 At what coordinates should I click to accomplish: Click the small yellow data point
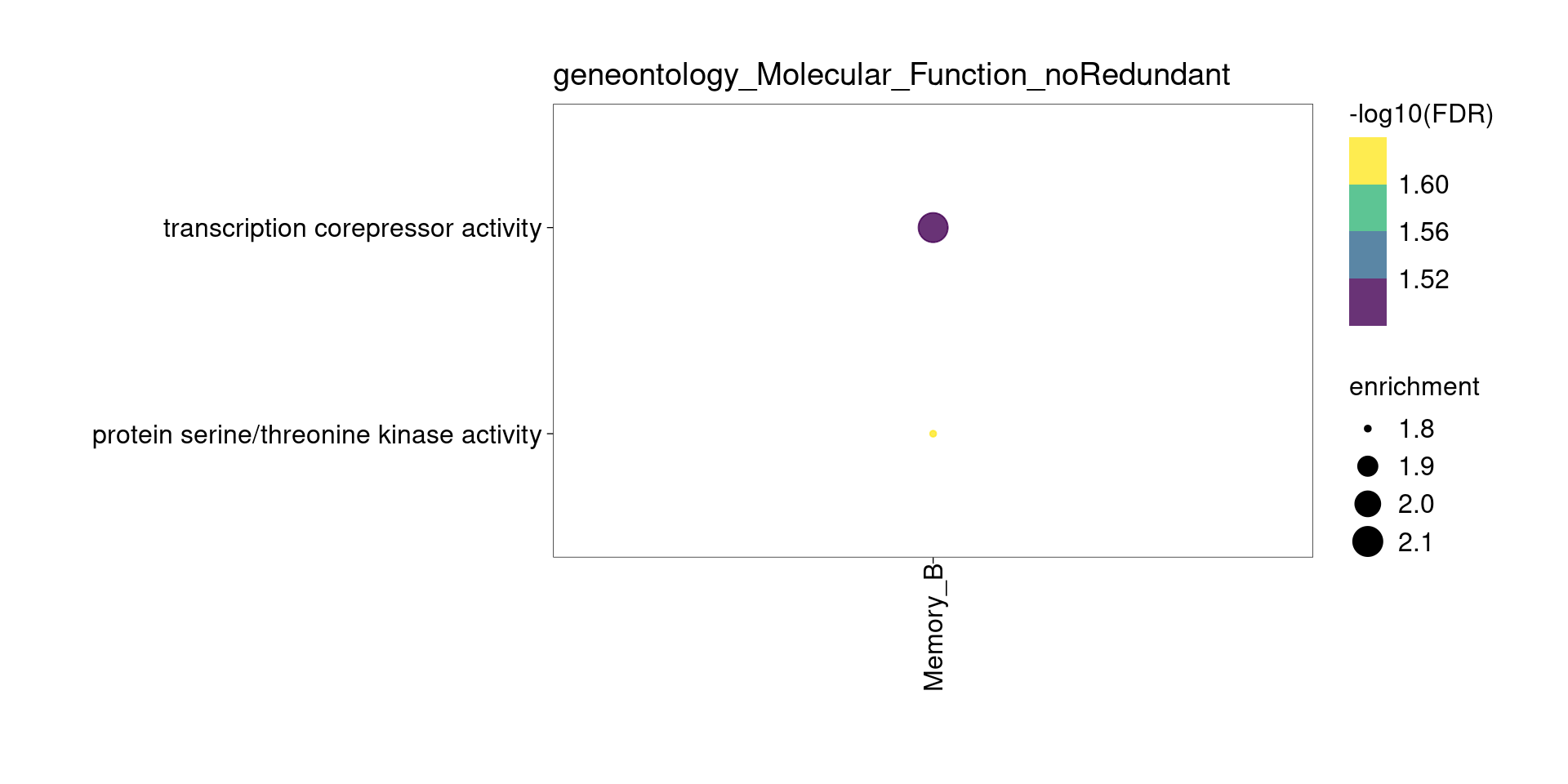933,434
